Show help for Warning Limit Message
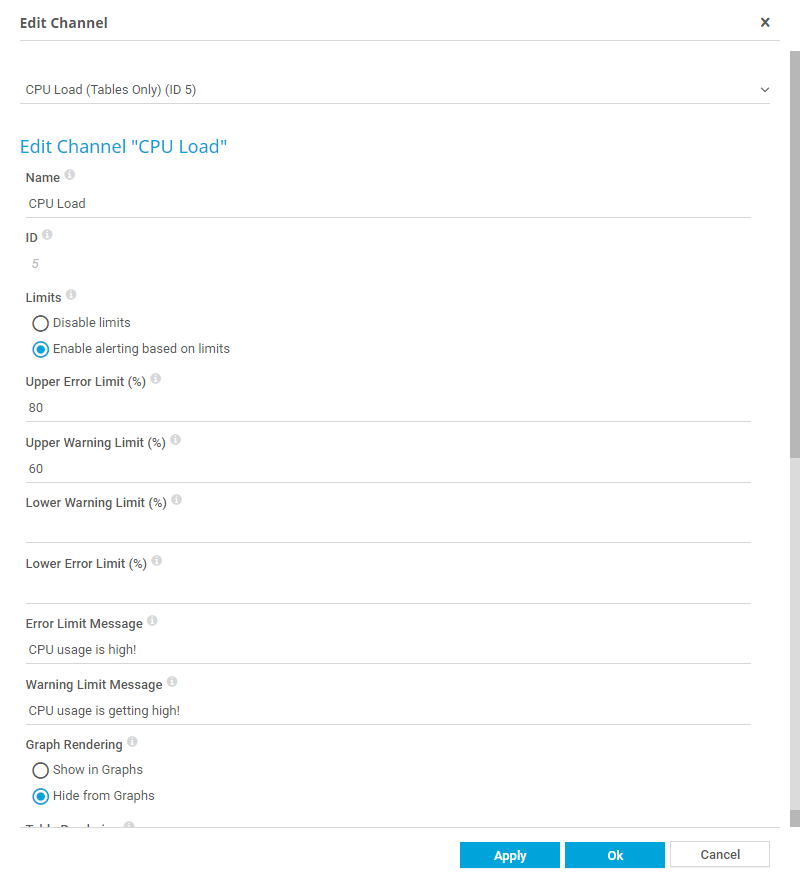 [x=172, y=682]
